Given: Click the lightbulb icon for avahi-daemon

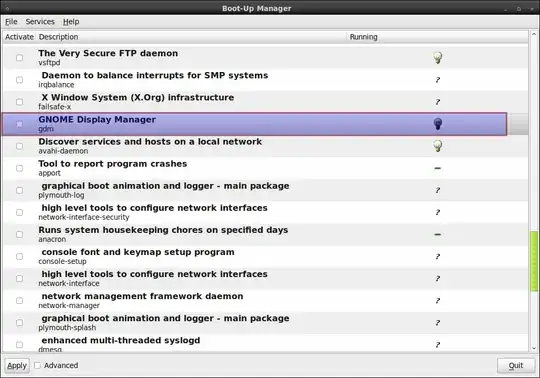Looking at the screenshot, I should pyautogui.click(x=437, y=146).
